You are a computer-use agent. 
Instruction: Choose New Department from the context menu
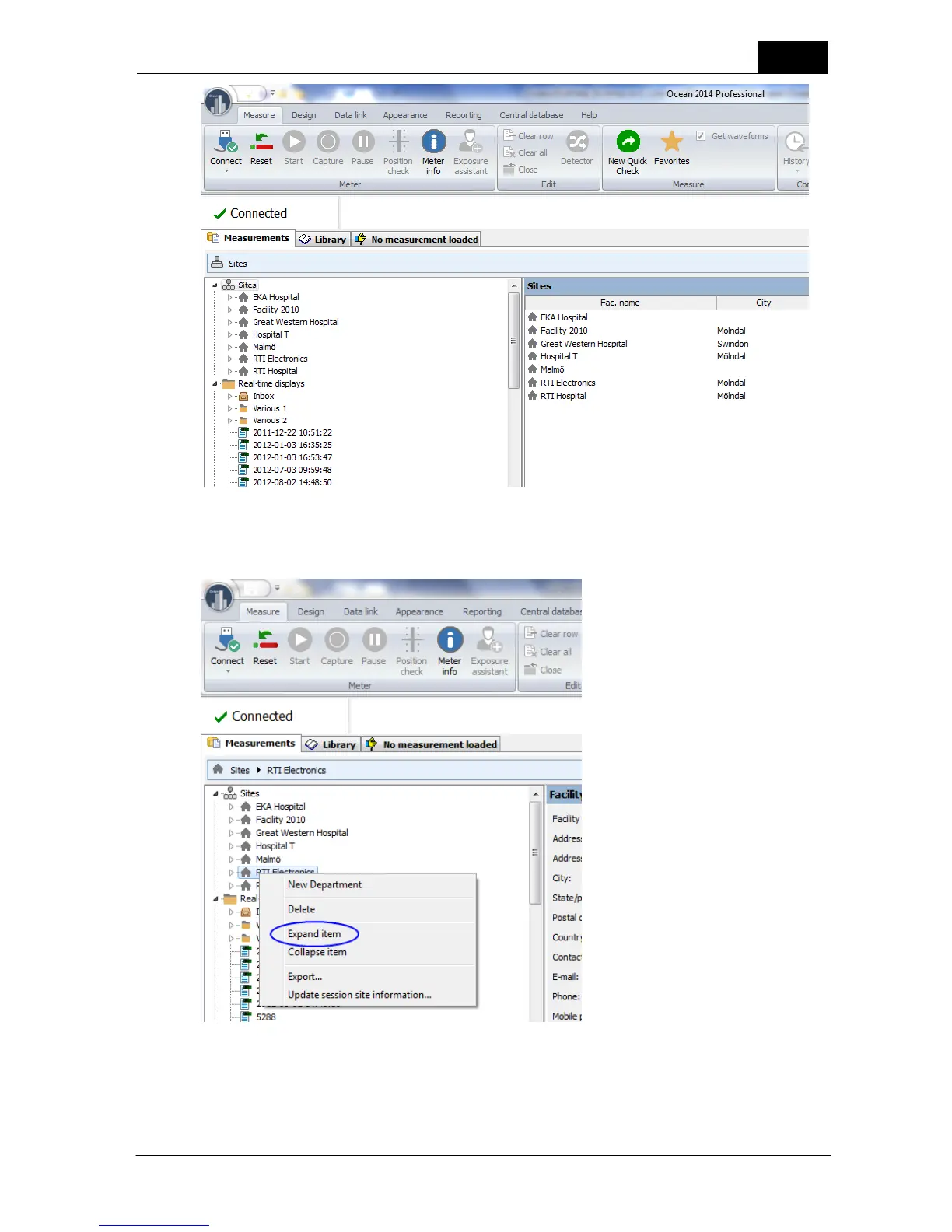324,885
